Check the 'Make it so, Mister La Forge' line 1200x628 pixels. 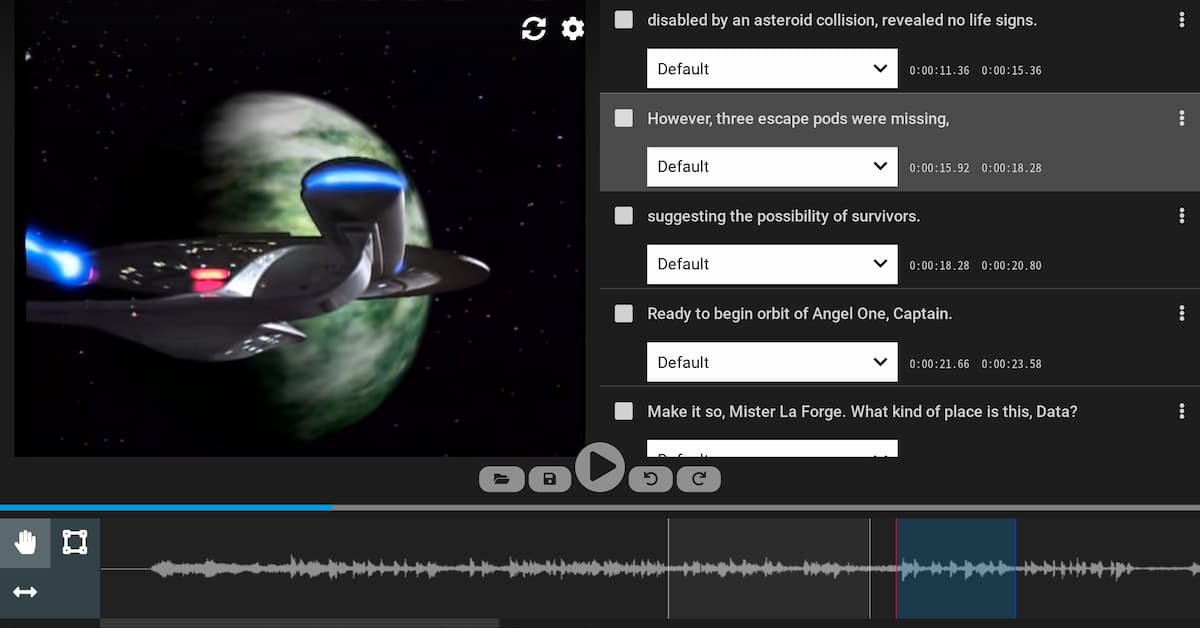[x=624, y=411]
